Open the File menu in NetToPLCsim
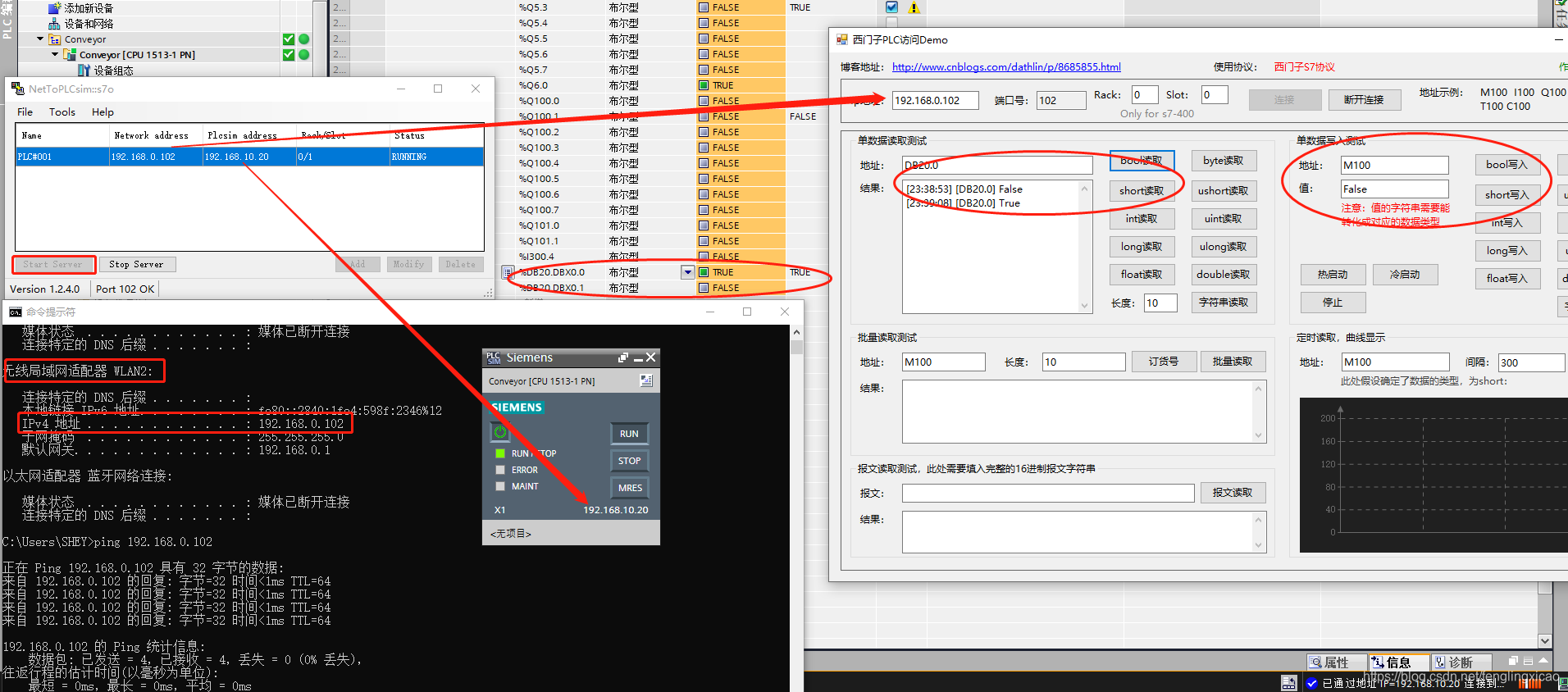The width and height of the screenshot is (1568, 692). click(x=25, y=112)
